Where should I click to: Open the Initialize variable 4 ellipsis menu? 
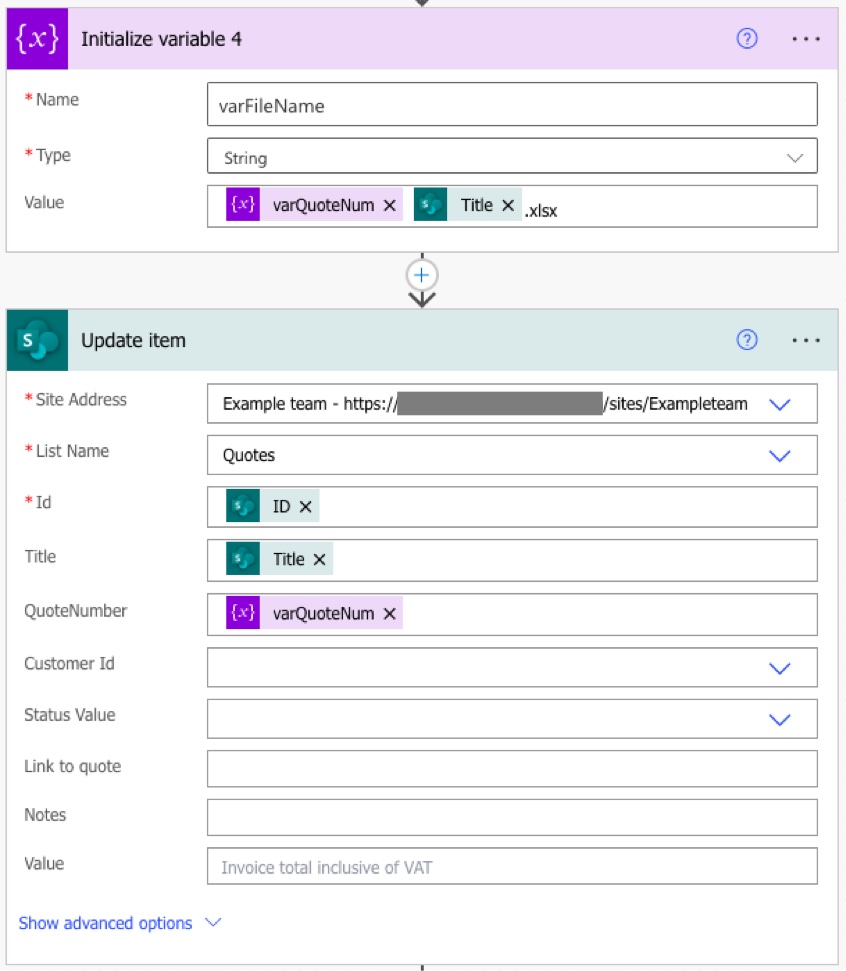coord(805,39)
